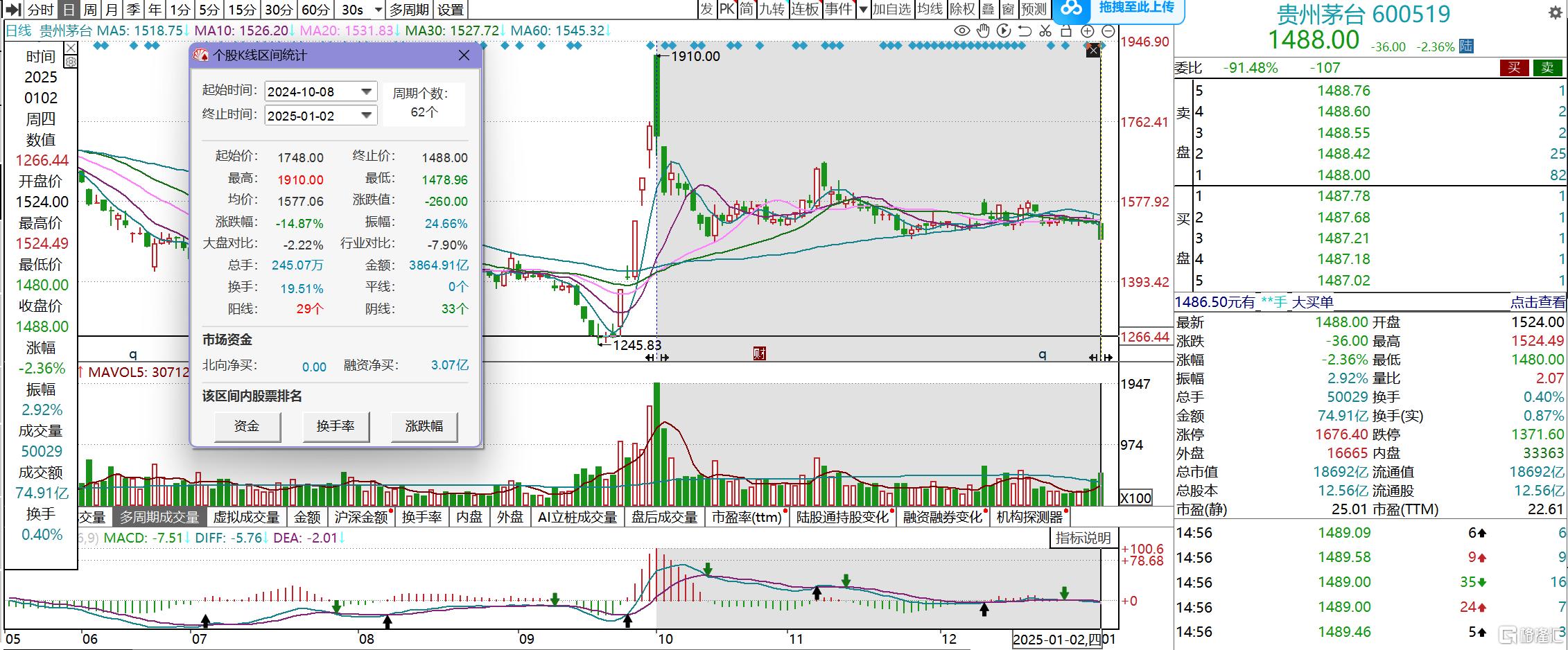Toggle the 除权 adjustment option
The height and width of the screenshot is (650, 1568).
click(962, 9)
